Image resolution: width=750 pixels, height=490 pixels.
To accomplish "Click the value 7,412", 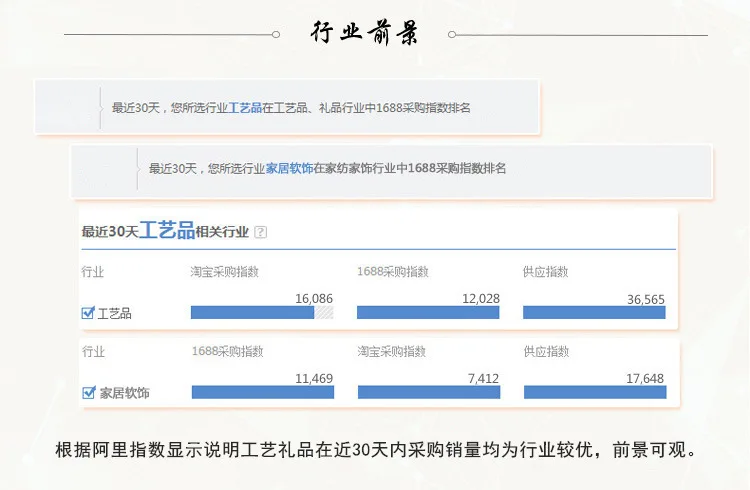I will pyautogui.click(x=483, y=379).
